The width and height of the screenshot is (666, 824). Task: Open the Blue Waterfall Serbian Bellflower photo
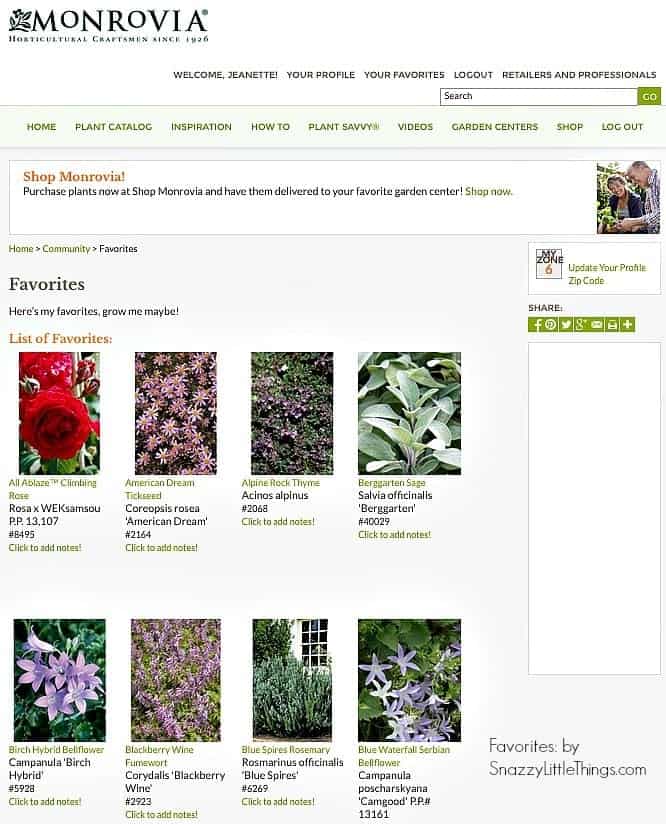click(409, 680)
